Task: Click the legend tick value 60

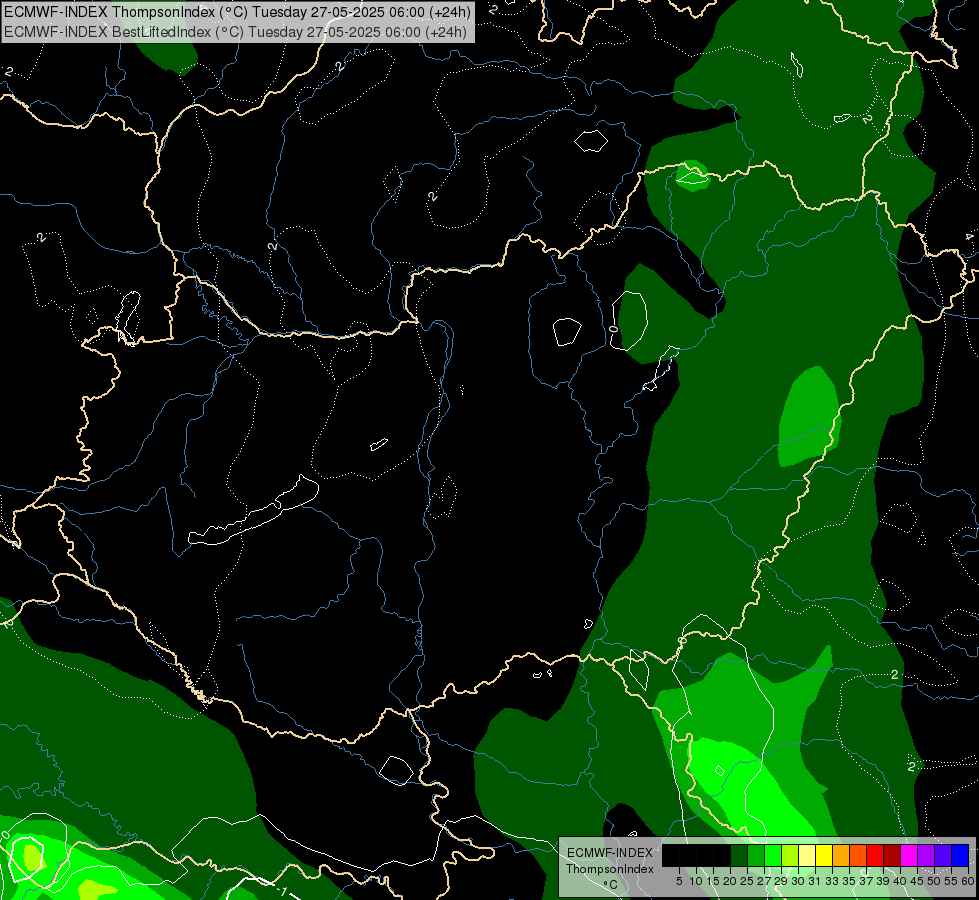Action: click(968, 881)
